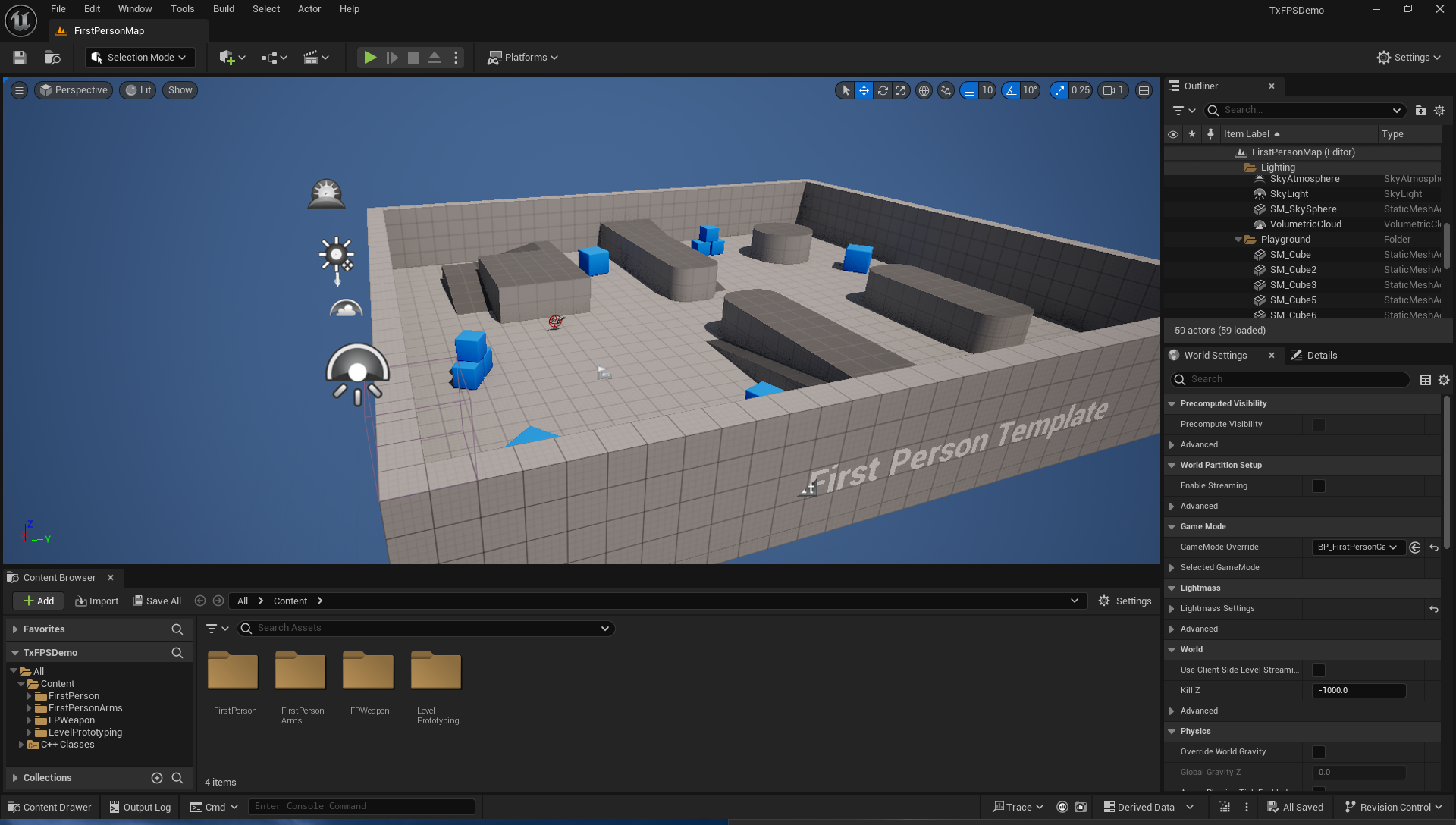Open Outliner settings gear icon
The width and height of the screenshot is (1456, 825).
pos(1439,111)
